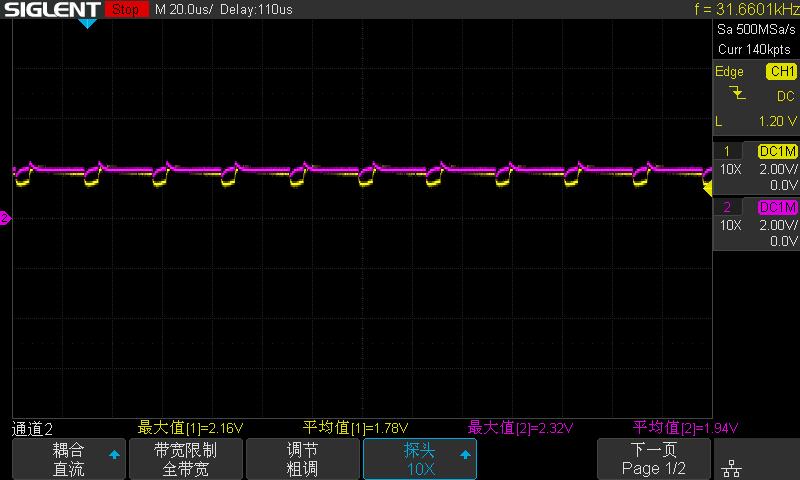Click the network LAN status icon

732,468
